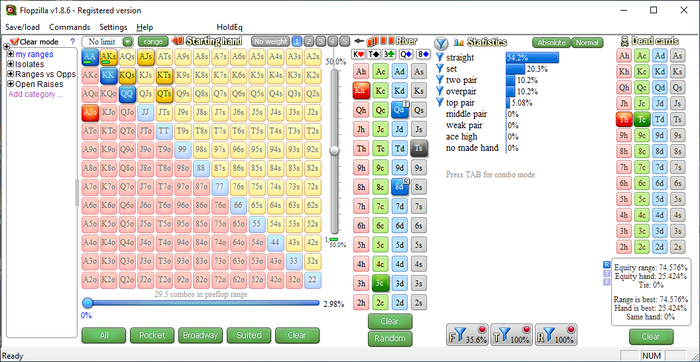
Task: Toggle the Normal statistics mode
Action: click(x=587, y=43)
